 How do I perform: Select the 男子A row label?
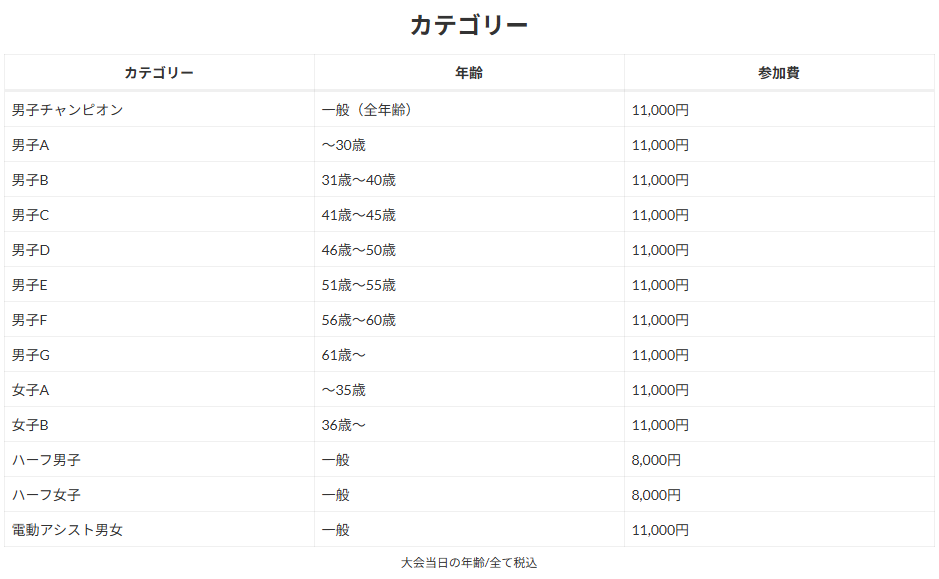coord(30,145)
